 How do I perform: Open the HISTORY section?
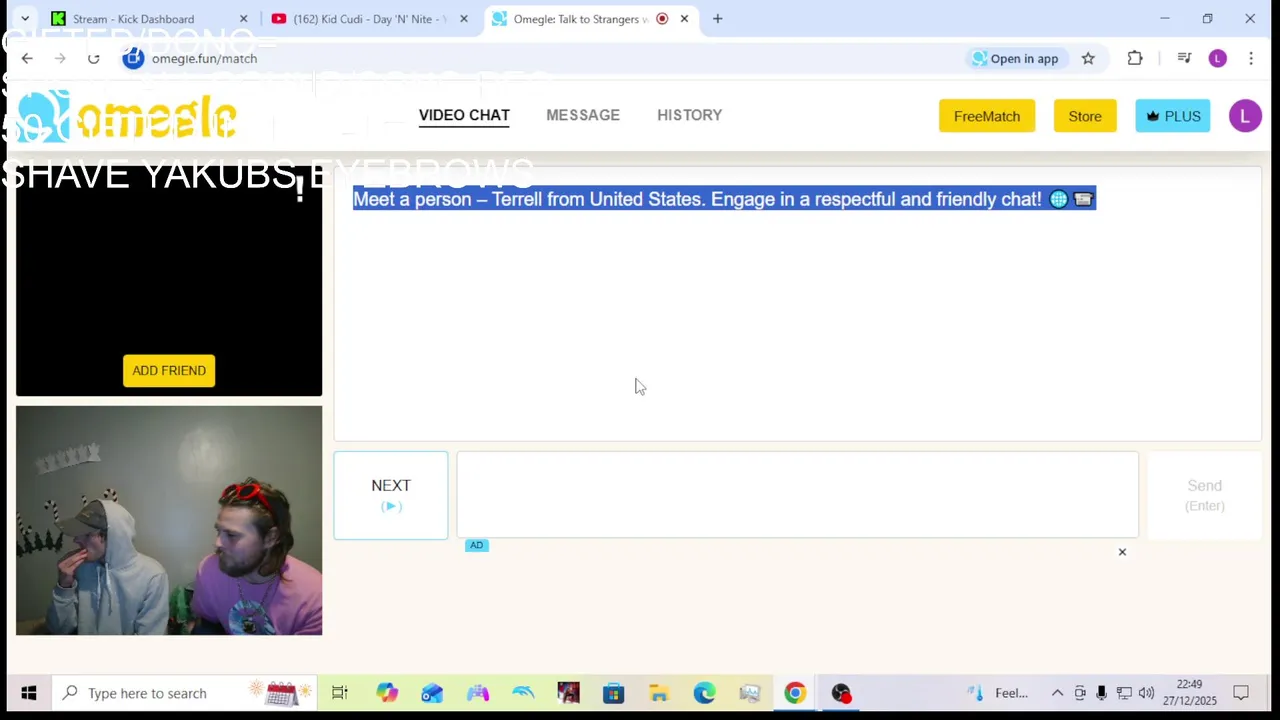(689, 115)
